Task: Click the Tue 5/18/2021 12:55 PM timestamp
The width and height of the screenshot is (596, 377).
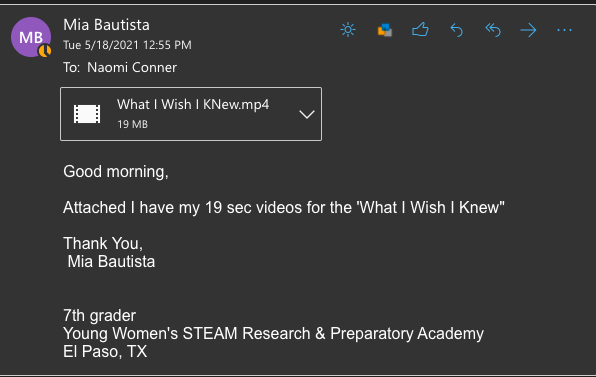Action: click(x=127, y=45)
